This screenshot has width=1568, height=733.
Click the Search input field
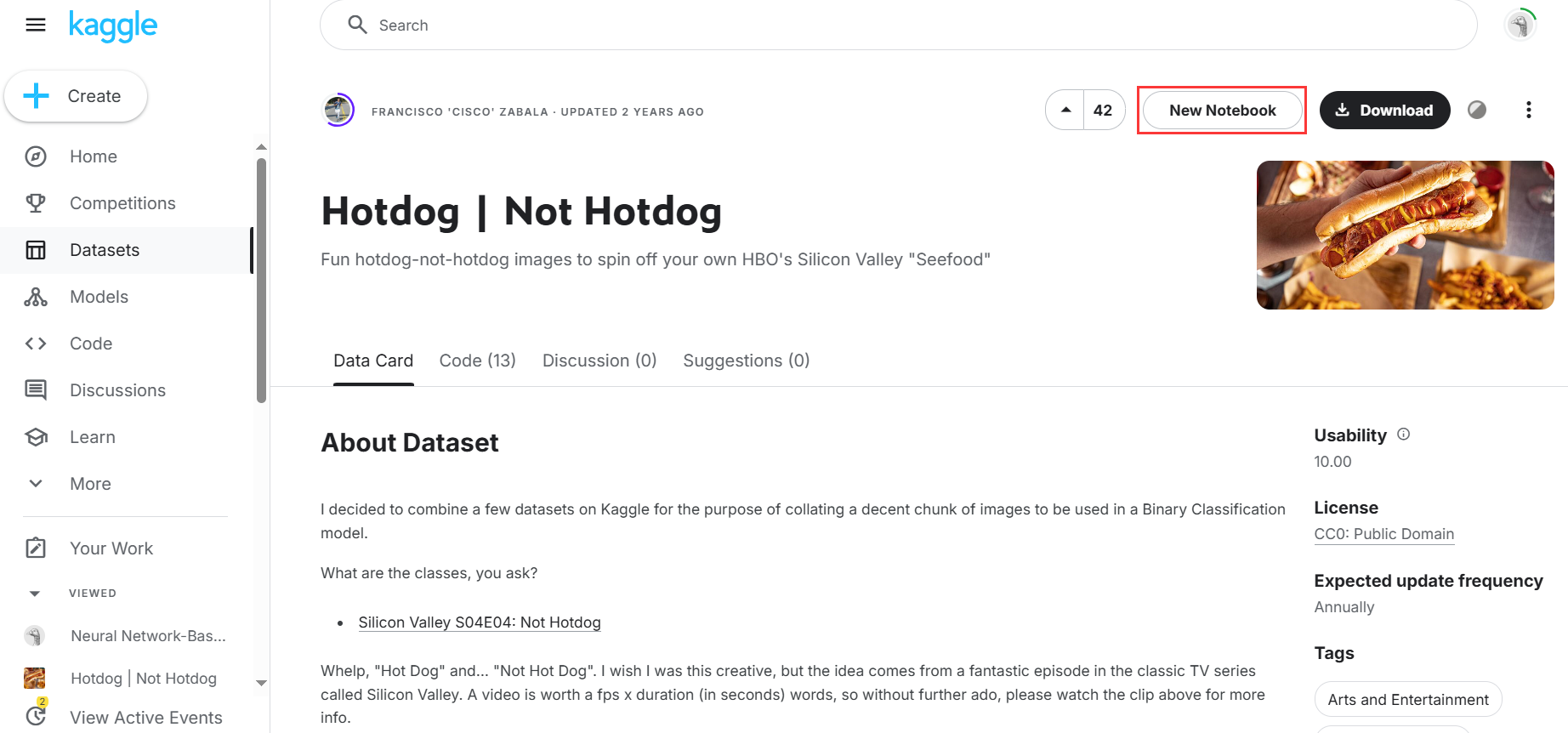(898, 26)
